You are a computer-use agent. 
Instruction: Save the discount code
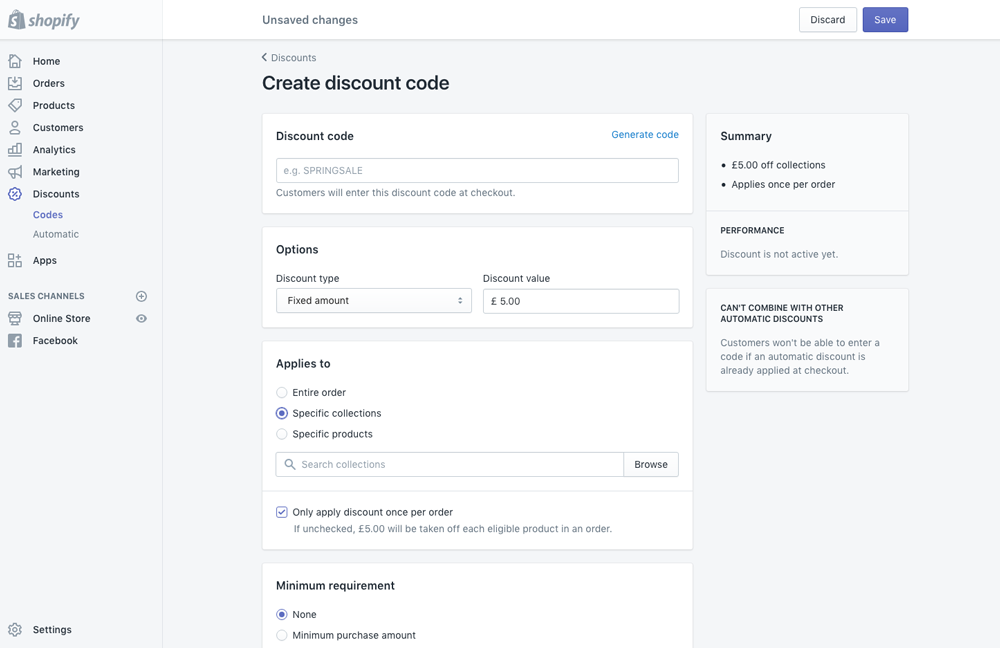pyautogui.click(x=884, y=19)
